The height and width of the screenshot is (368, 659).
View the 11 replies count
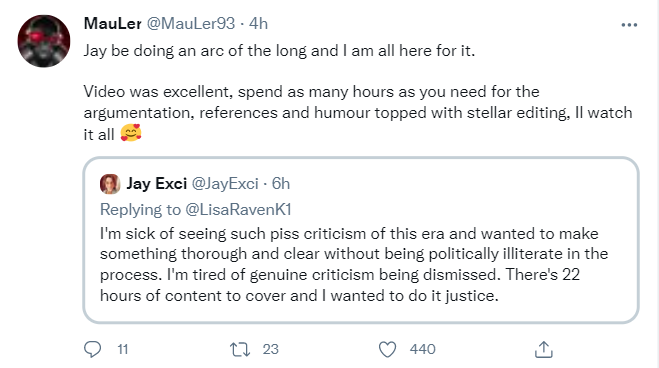[123, 349]
